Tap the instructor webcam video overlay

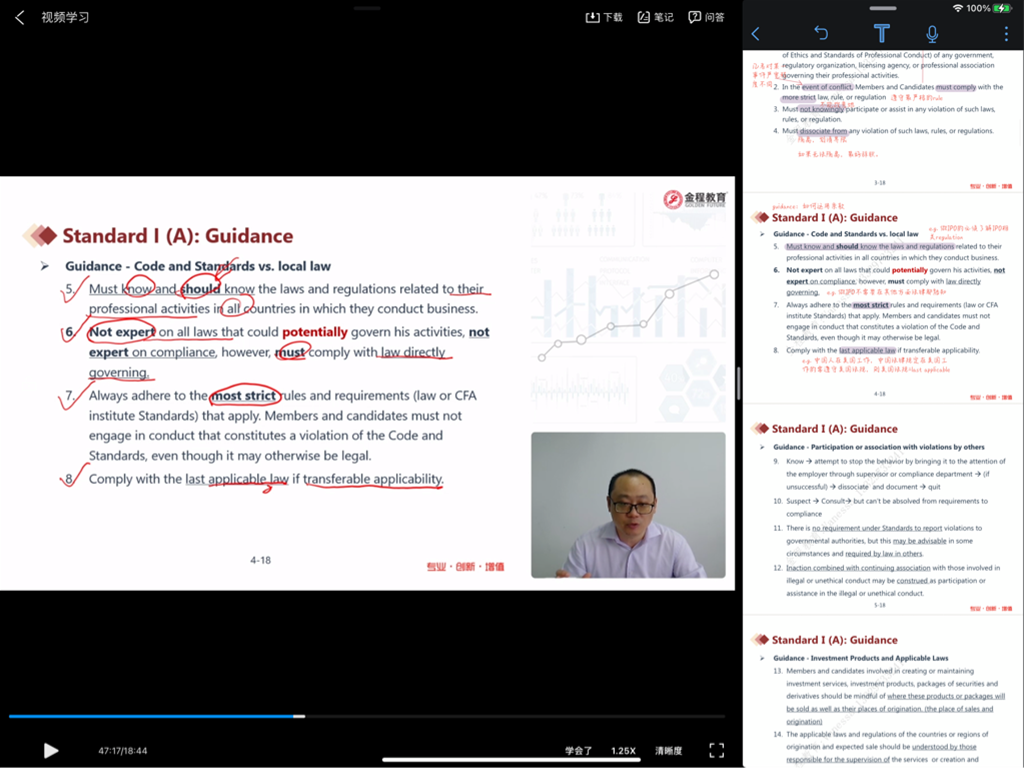pos(628,505)
